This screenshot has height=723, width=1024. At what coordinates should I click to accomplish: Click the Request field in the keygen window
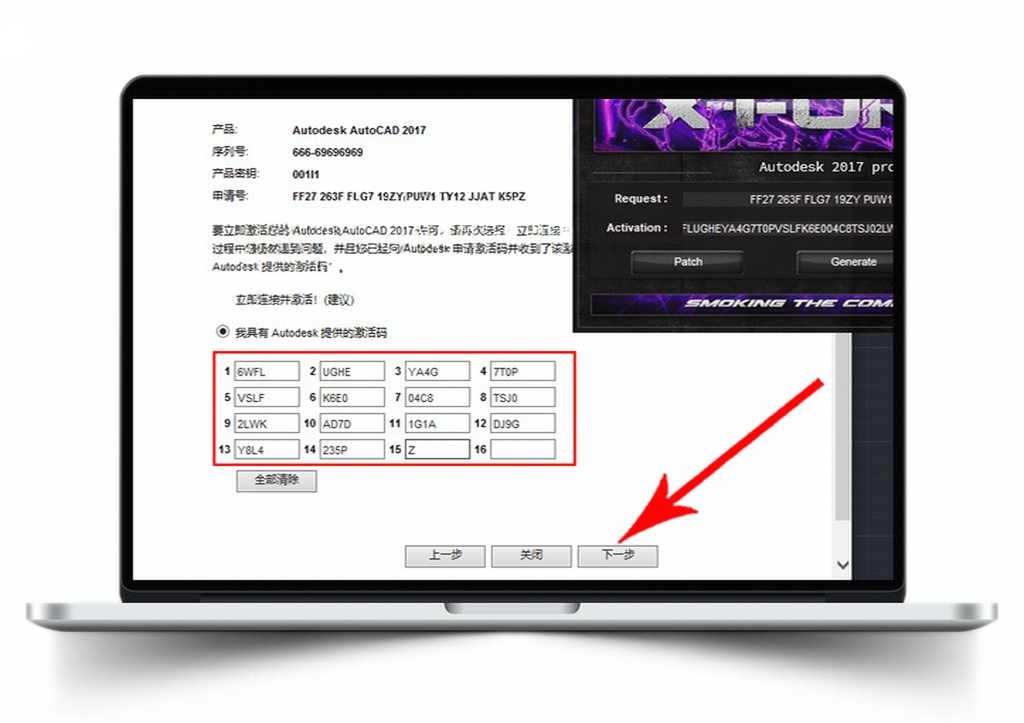[x=788, y=199]
